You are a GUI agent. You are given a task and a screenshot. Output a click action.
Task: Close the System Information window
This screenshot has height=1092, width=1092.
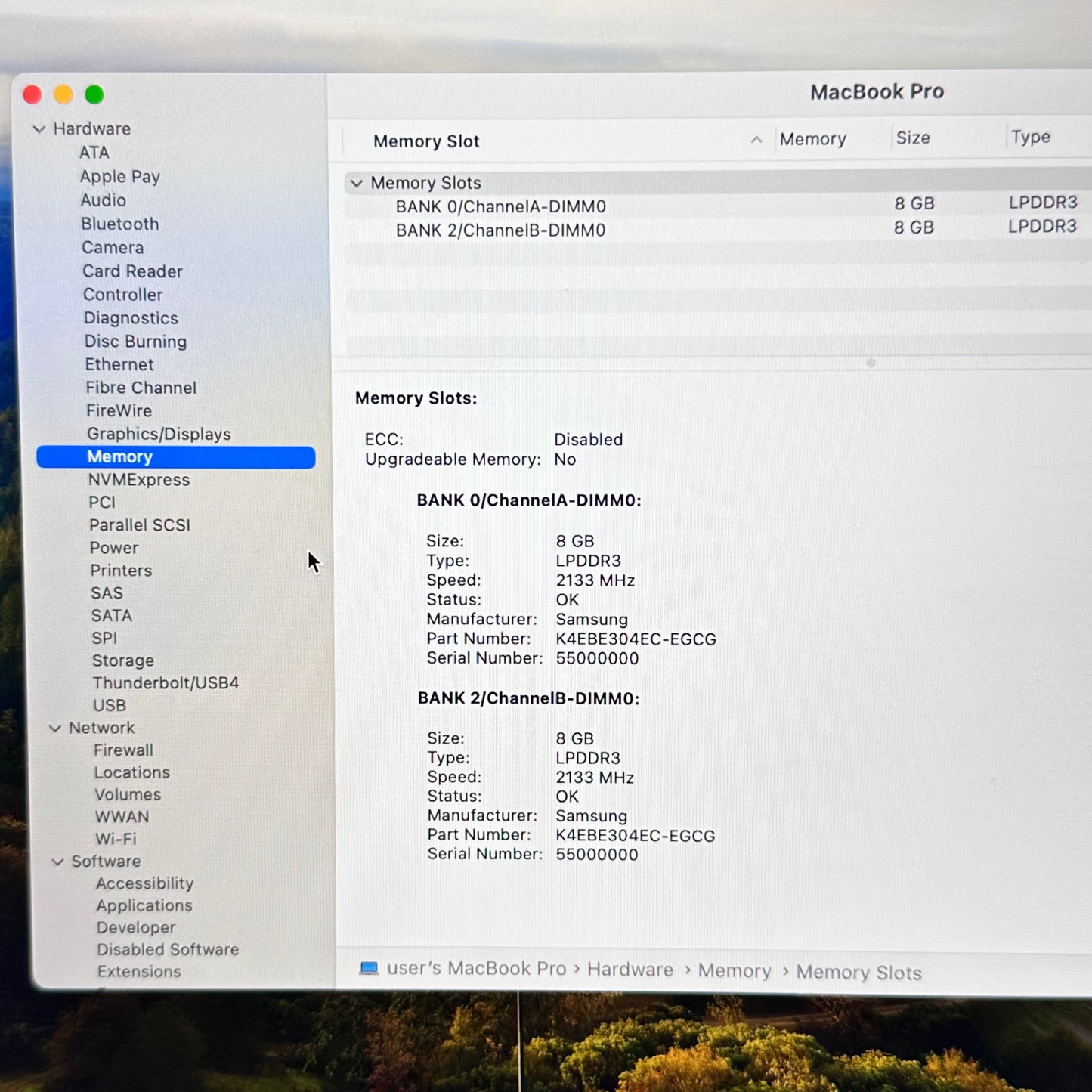[x=32, y=94]
